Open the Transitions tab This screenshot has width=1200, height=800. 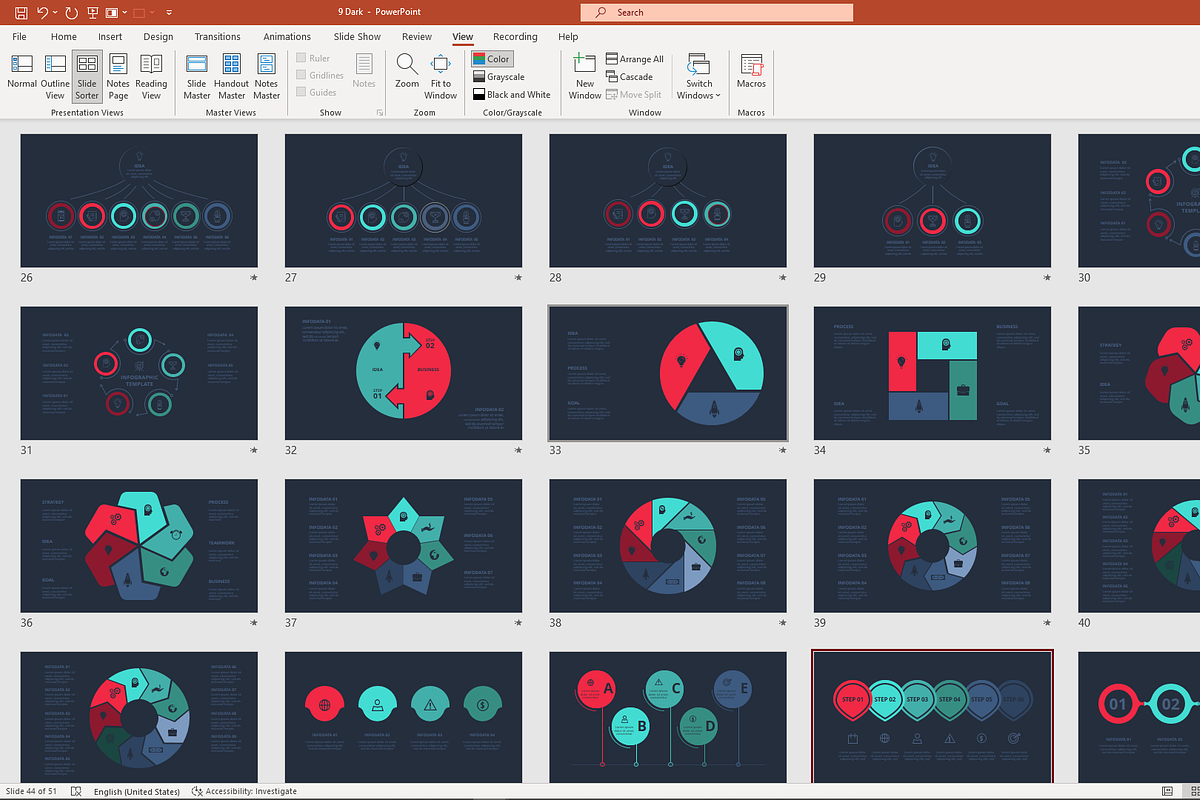click(217, 37)
